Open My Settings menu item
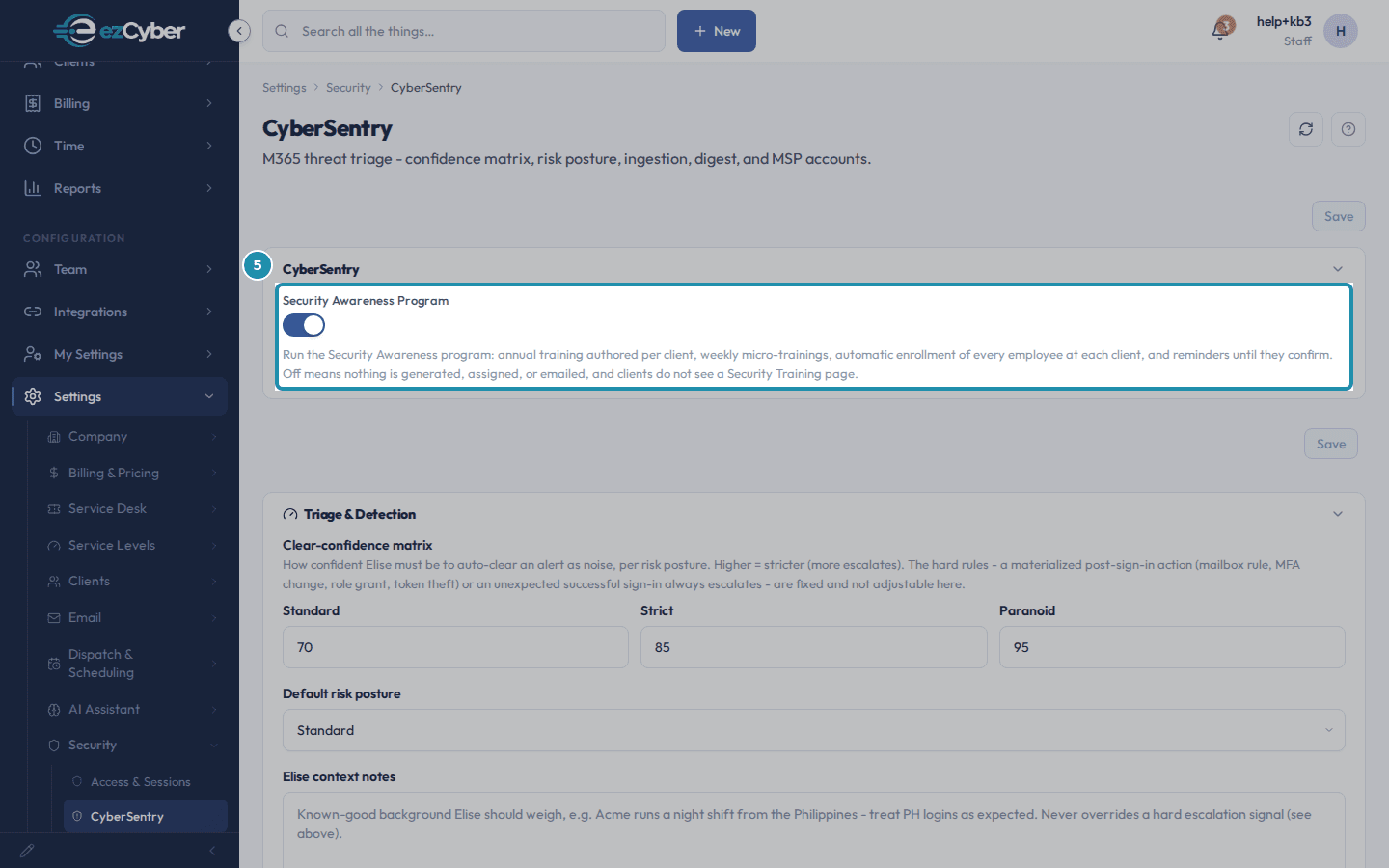The image size is (1389, 868). click(120, 354)
